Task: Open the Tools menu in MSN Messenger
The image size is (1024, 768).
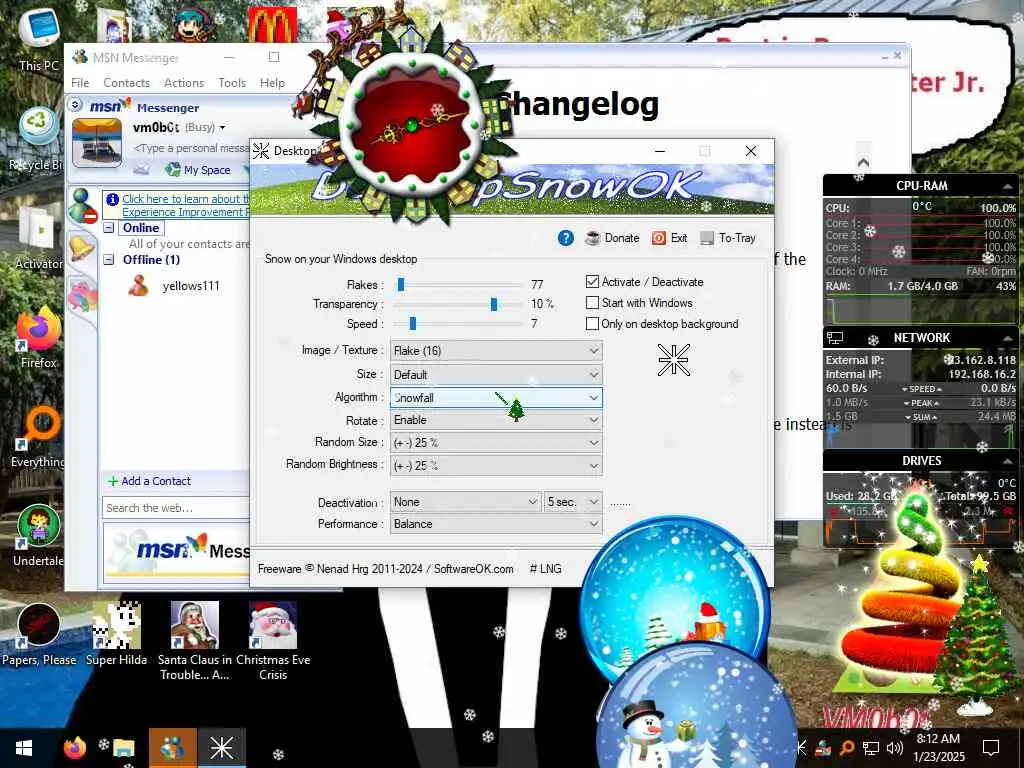Action: coord(232,83)
